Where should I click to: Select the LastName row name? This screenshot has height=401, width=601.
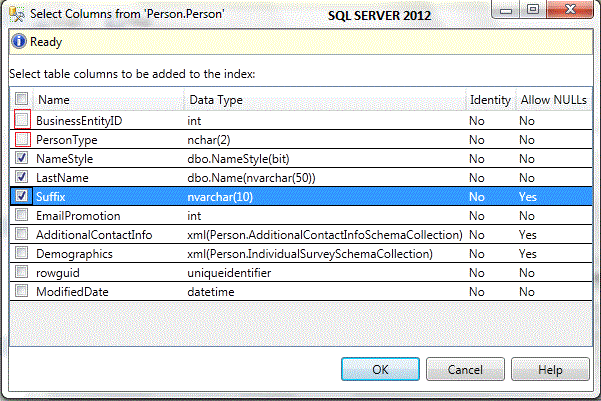(x=62, y=177)
